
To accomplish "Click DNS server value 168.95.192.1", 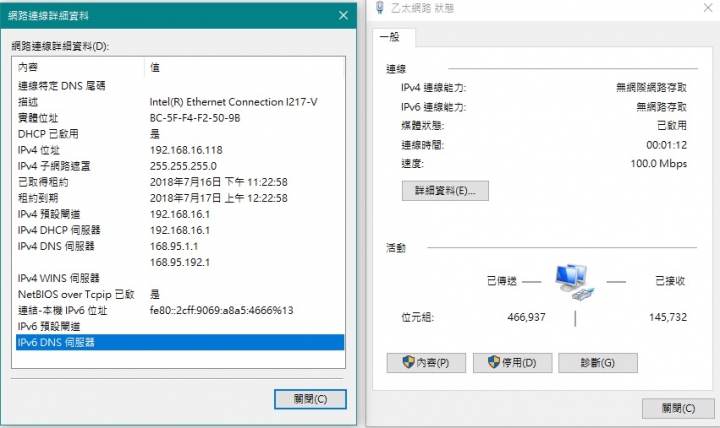I will tap(180, 262).
